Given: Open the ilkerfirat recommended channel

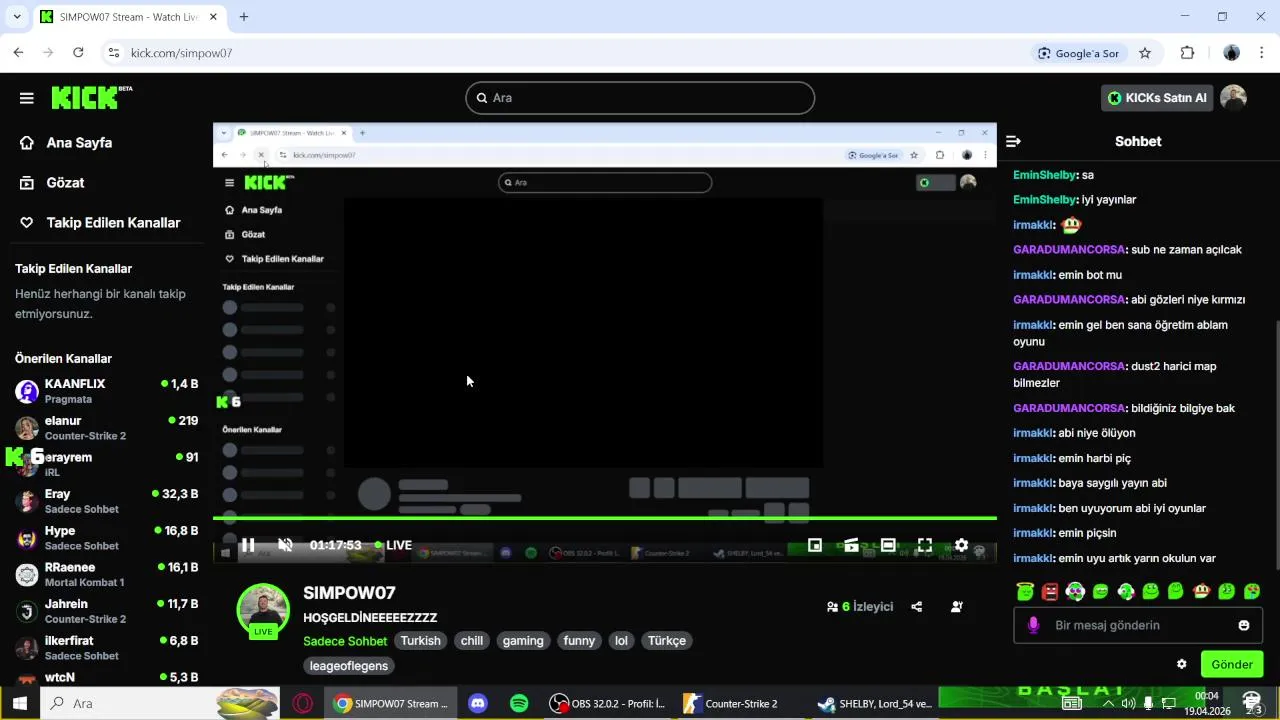Looking at the screenshot, I should [106, 648].
